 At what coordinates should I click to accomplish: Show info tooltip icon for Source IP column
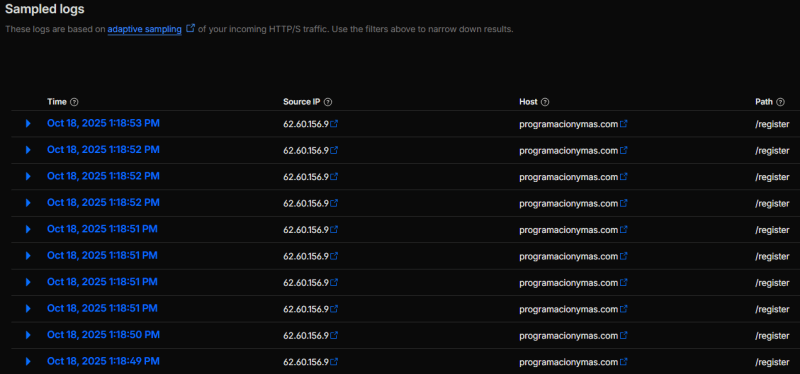[328, 102]
